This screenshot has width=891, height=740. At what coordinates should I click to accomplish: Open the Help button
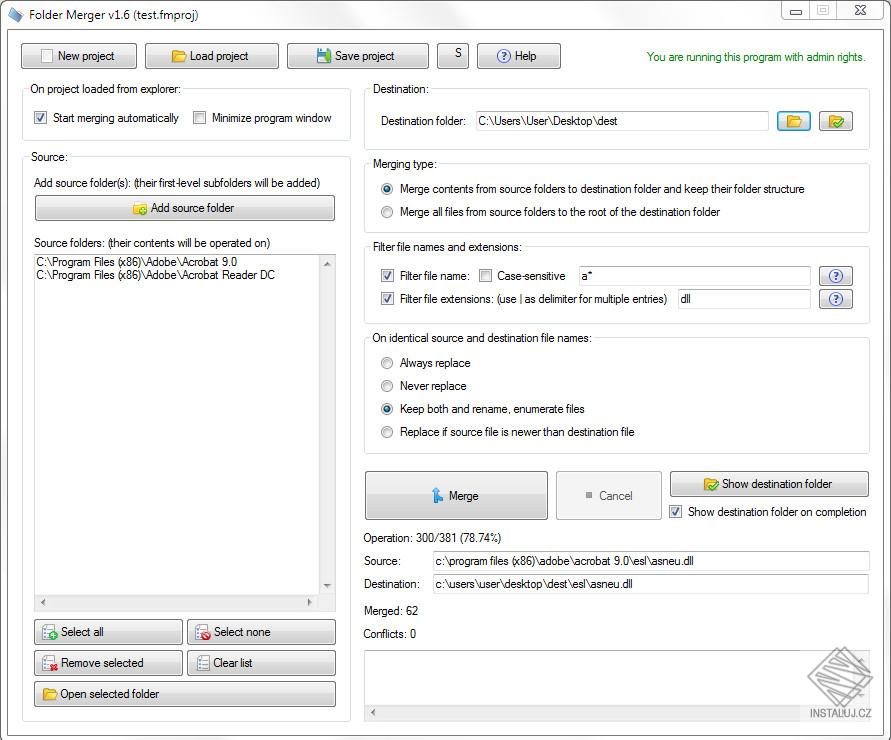click(x=519, y=56)
